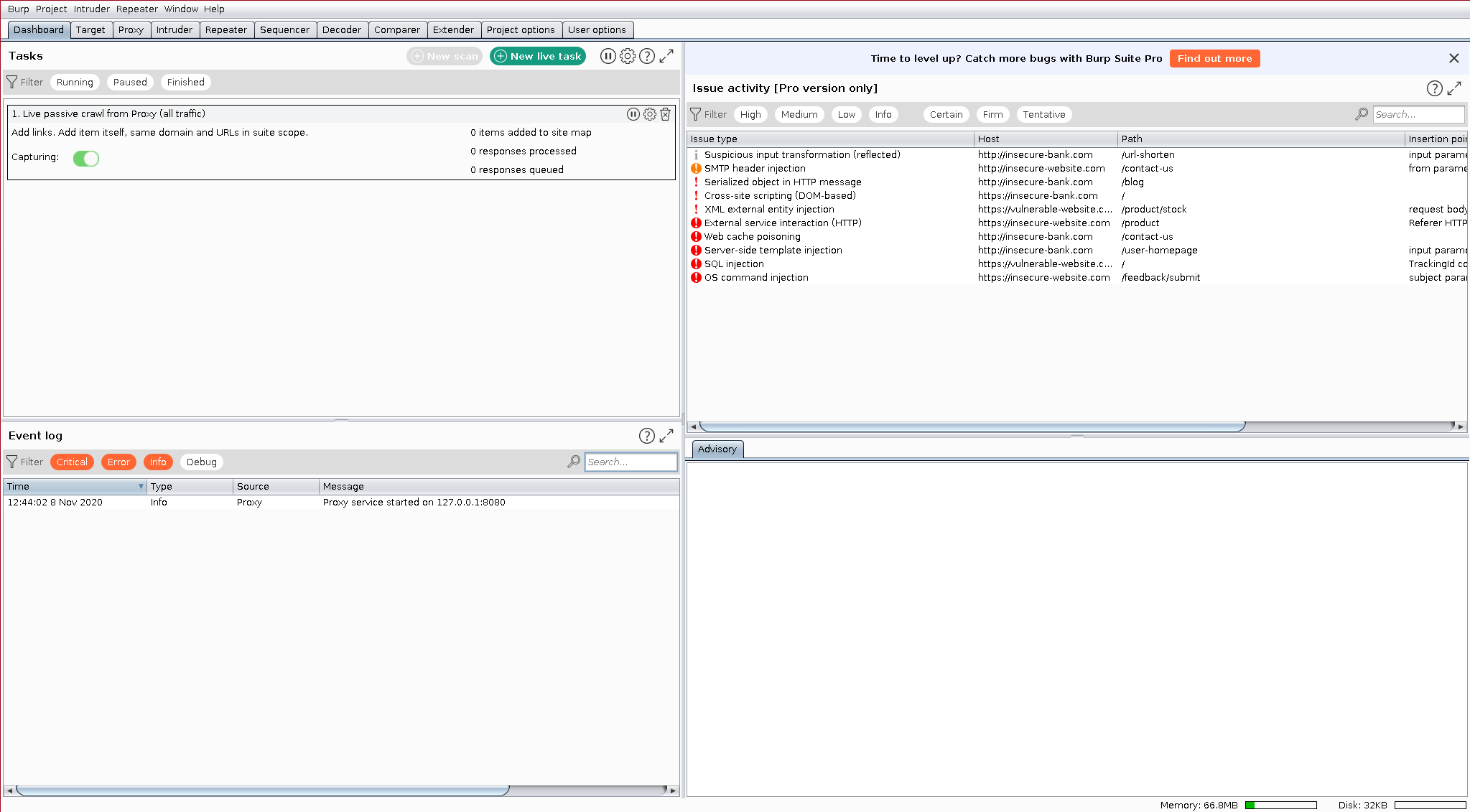Image resolution: width=1470 pixels, height=812 pixels.
Task: Expand the Issue activity panel
Action: [1454, 88]
